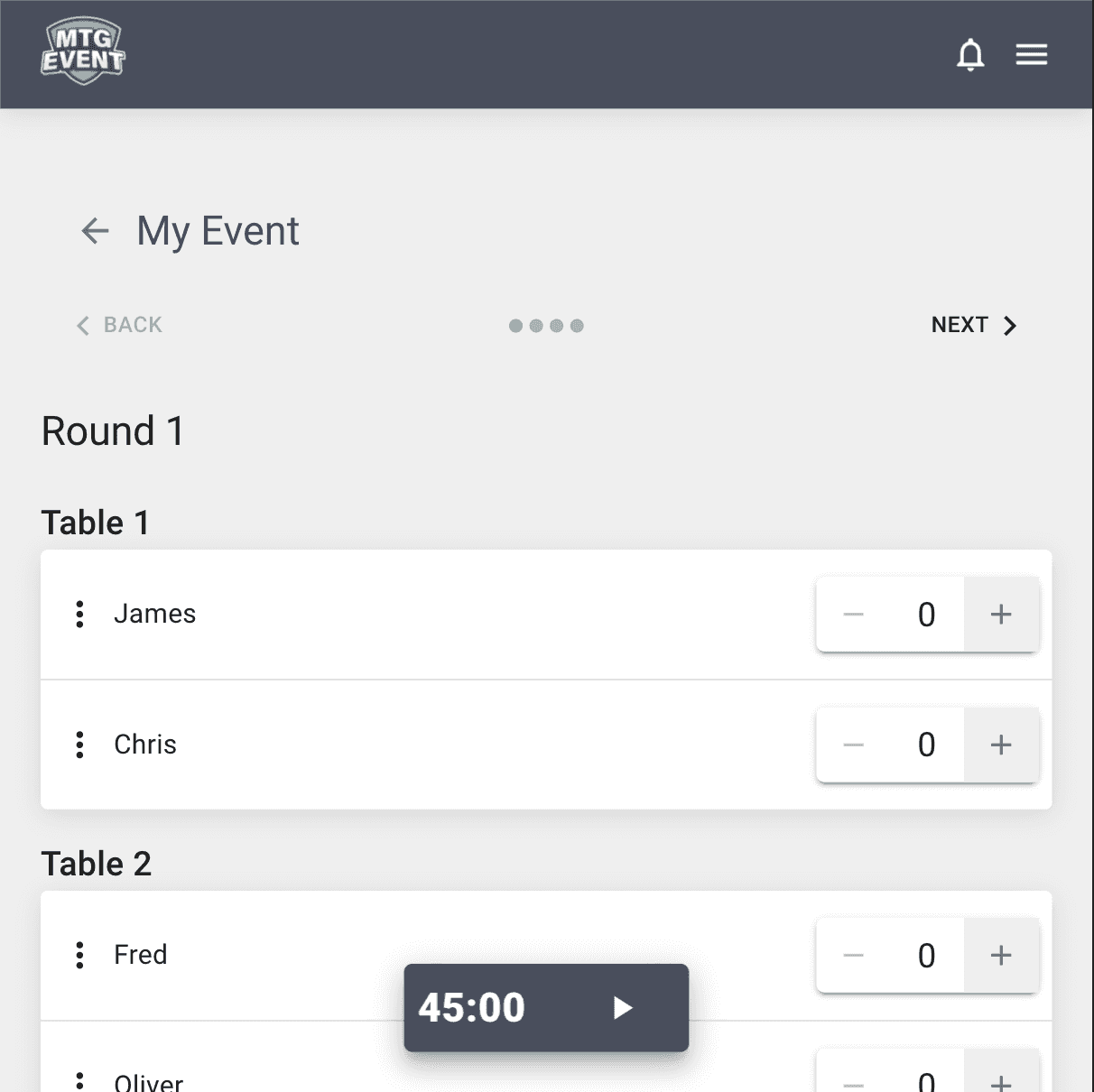This screenshot has height=1092, width=1094.
Task: Open options menu for Fred
Action: pos(80,955)
